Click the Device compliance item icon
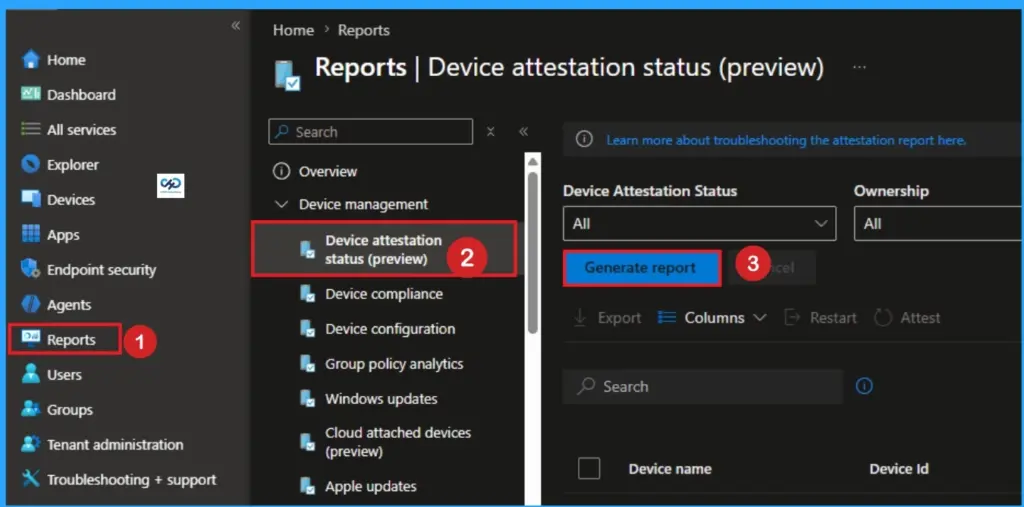 point(308,294)
